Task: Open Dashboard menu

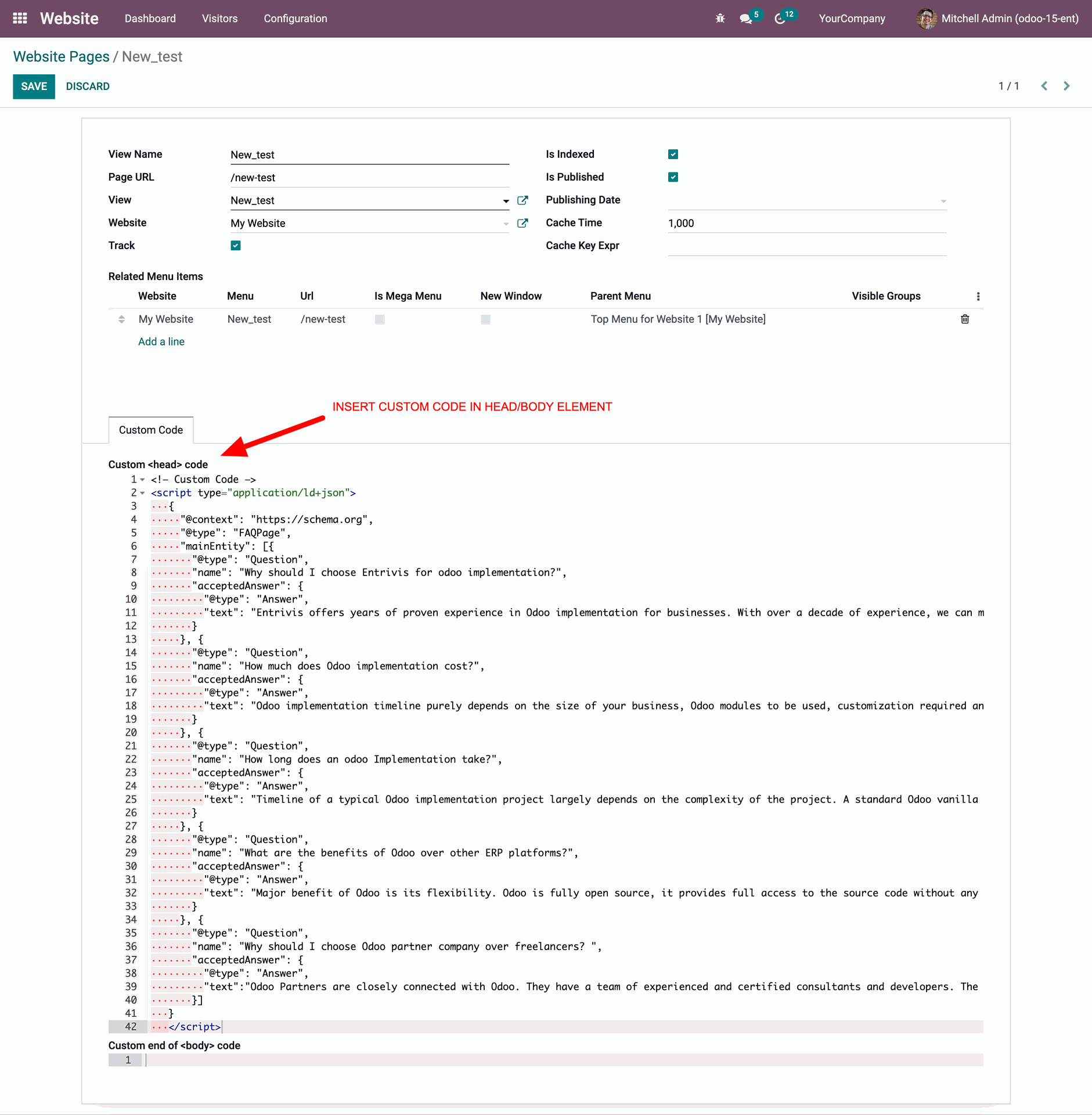Action: click(150, 19)
